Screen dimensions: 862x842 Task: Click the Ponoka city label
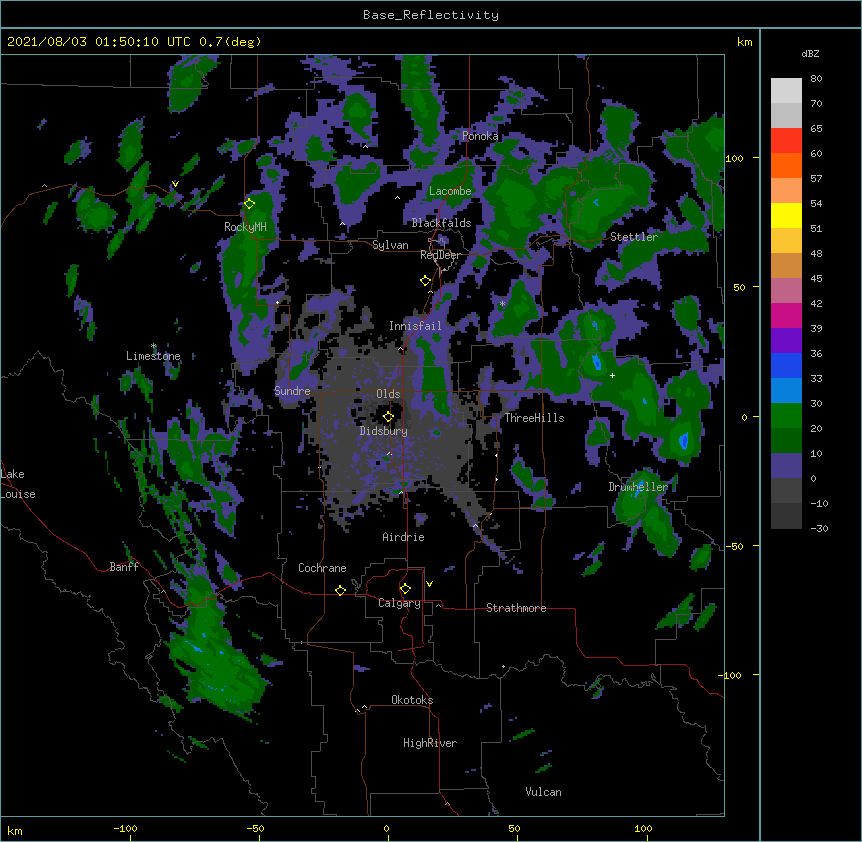480,136
